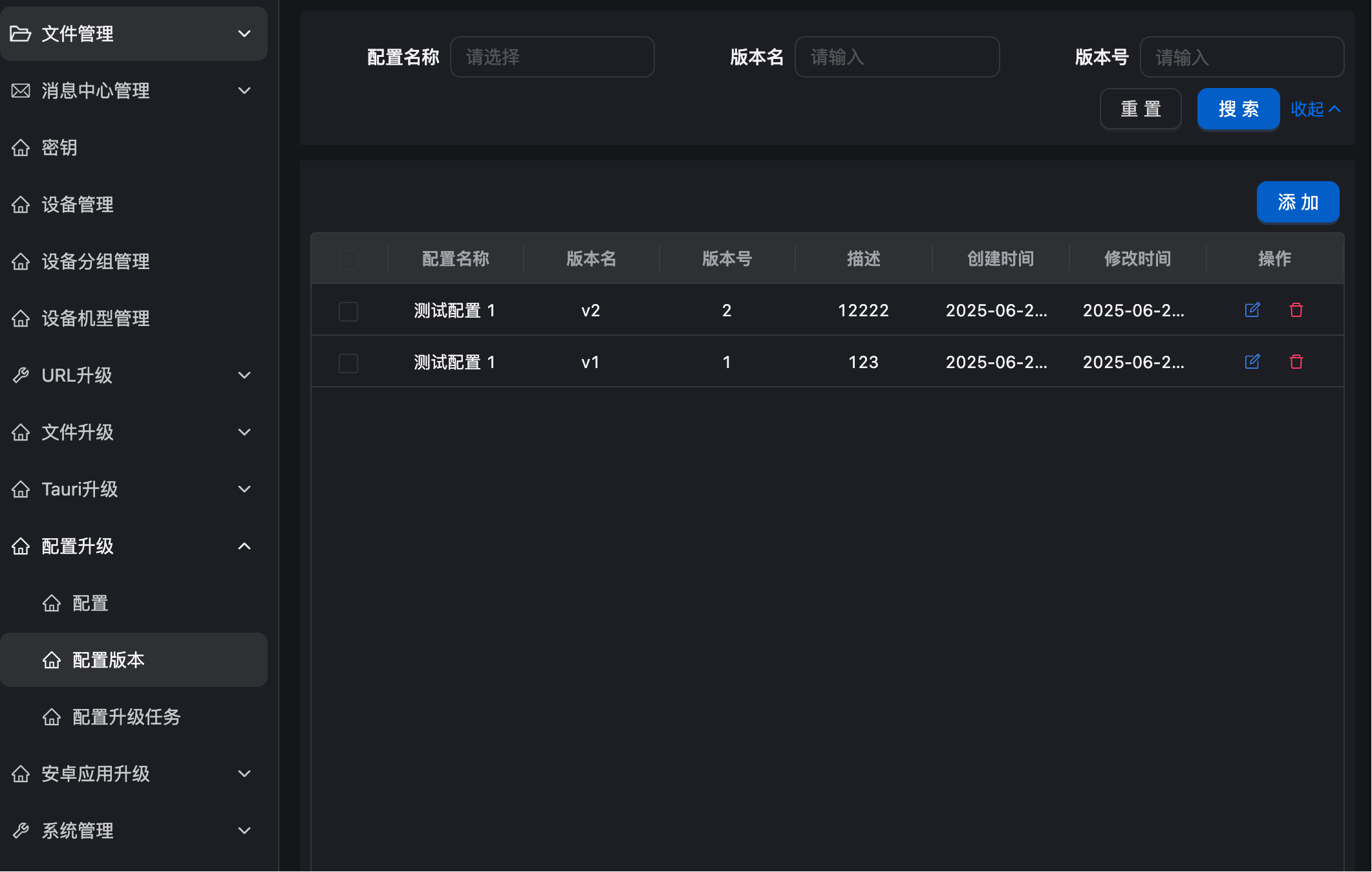Click description cell 123
The height and width of the screenshot is (872, 1372).
863,362
